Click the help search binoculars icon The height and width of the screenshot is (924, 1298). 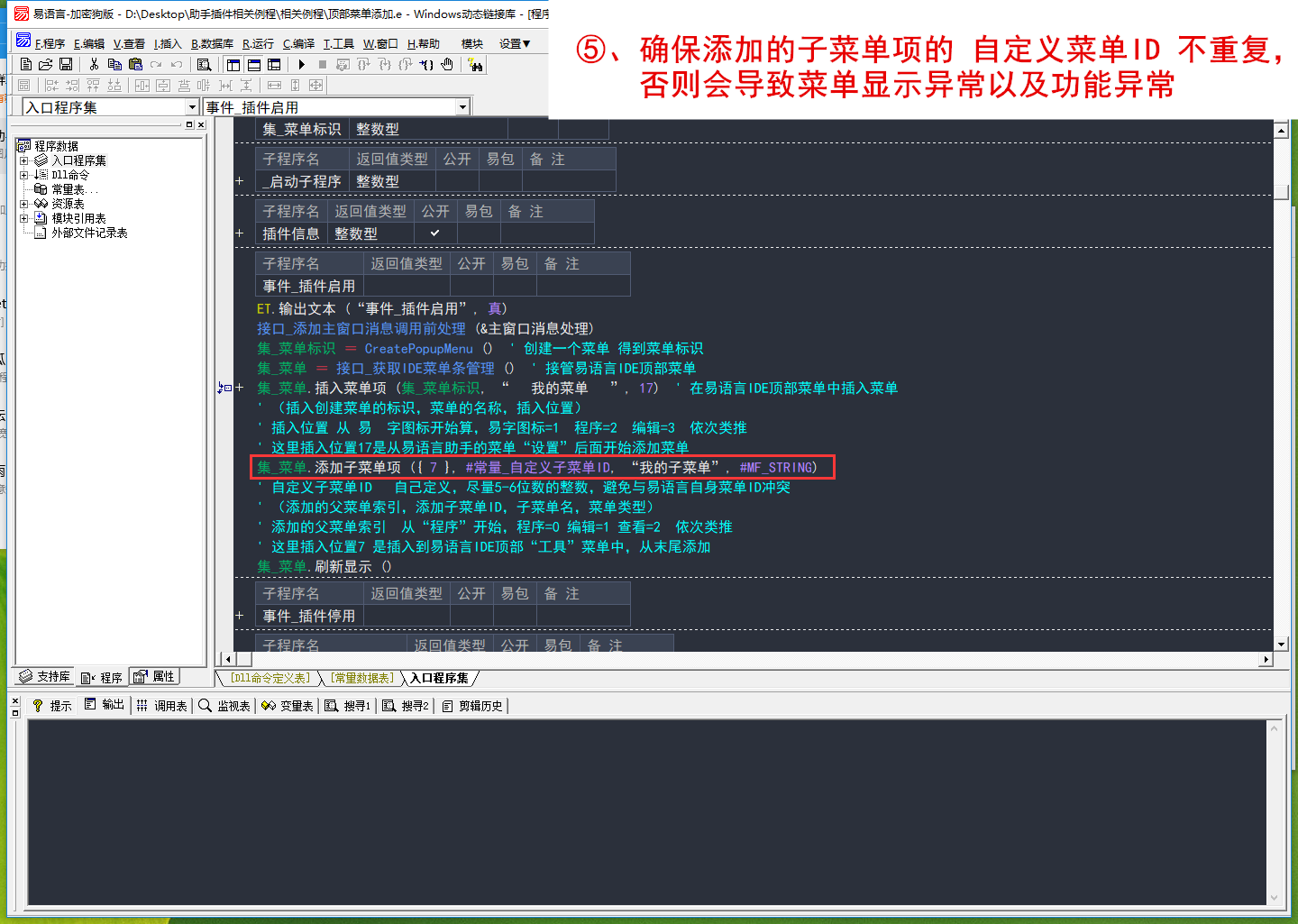click(x=475, y=65)
